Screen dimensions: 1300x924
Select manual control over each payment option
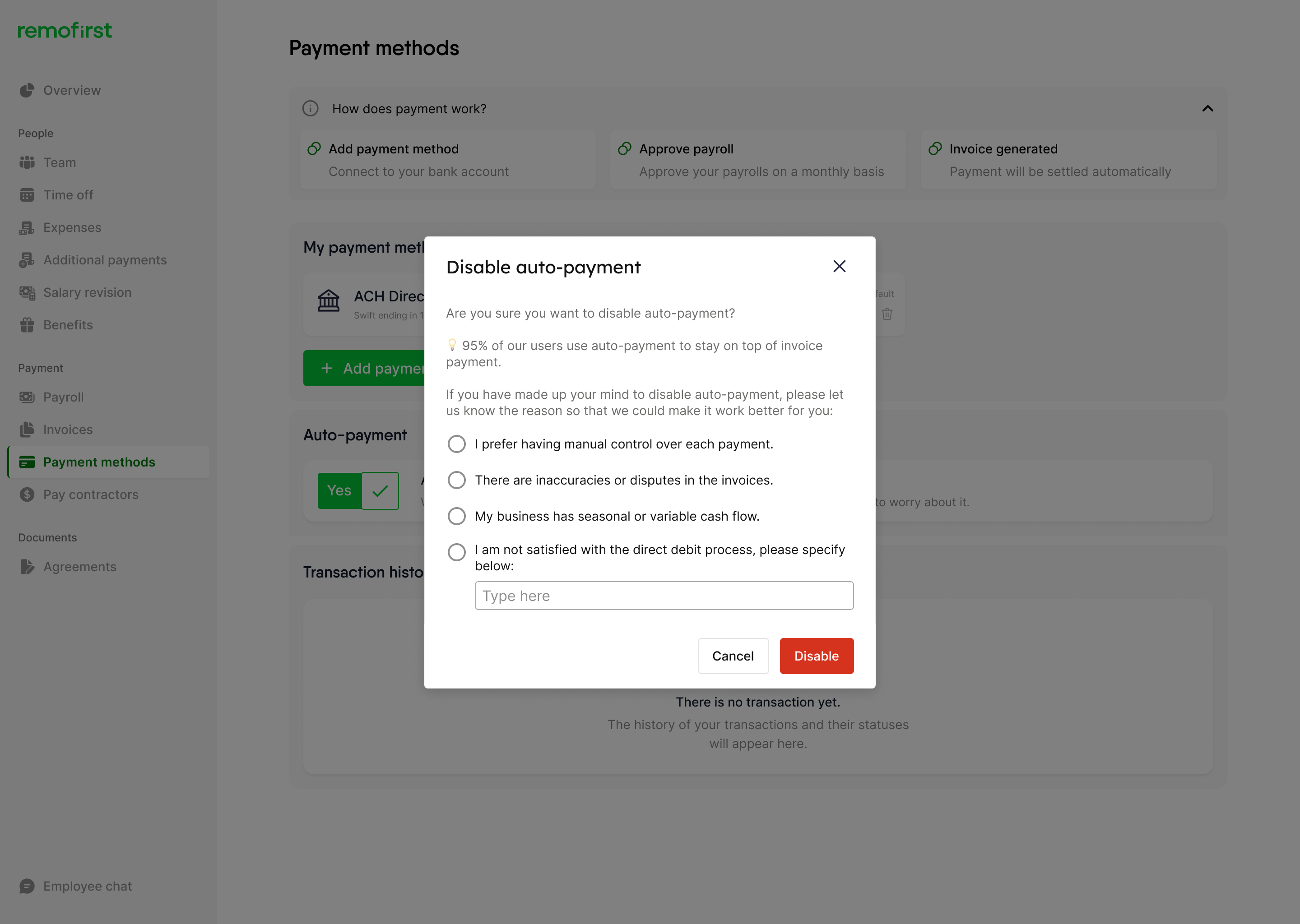pyautogui.click(x=456, y=444)
